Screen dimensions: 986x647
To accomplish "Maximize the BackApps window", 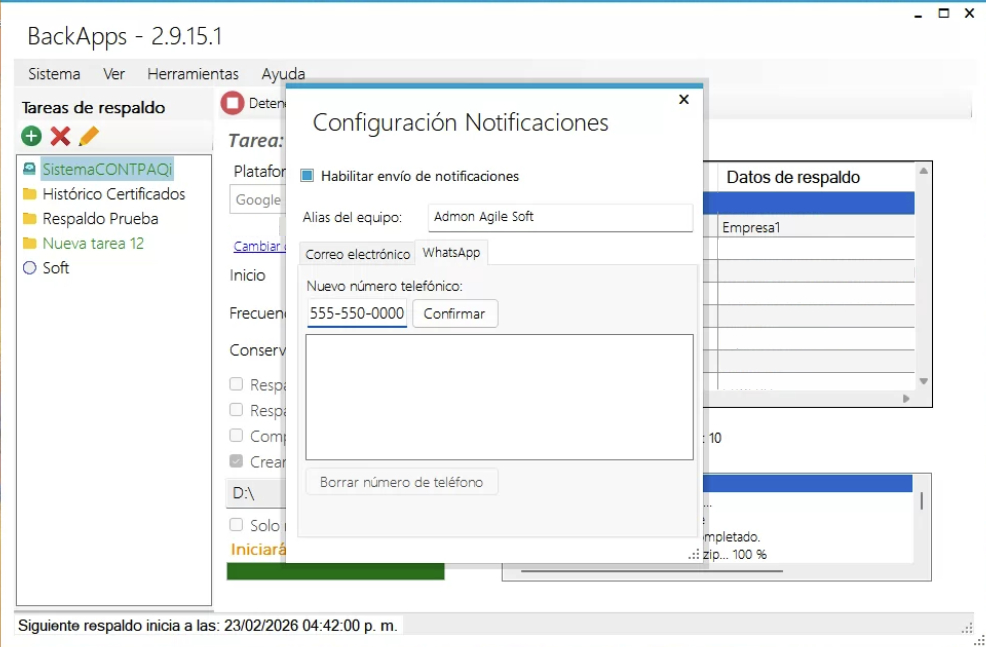I will point(943,13).
